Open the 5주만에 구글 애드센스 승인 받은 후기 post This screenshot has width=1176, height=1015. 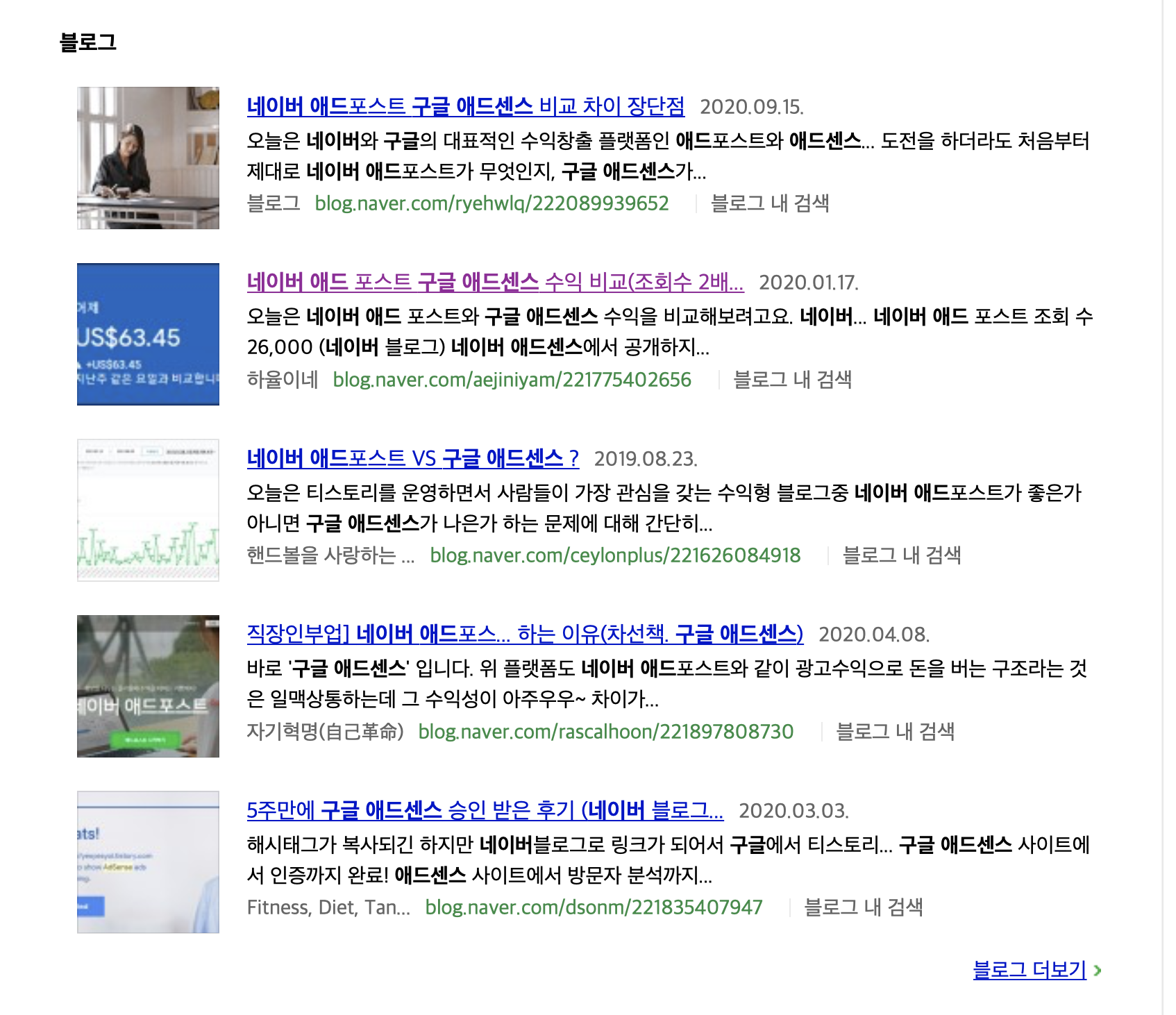tap(485, 810)
